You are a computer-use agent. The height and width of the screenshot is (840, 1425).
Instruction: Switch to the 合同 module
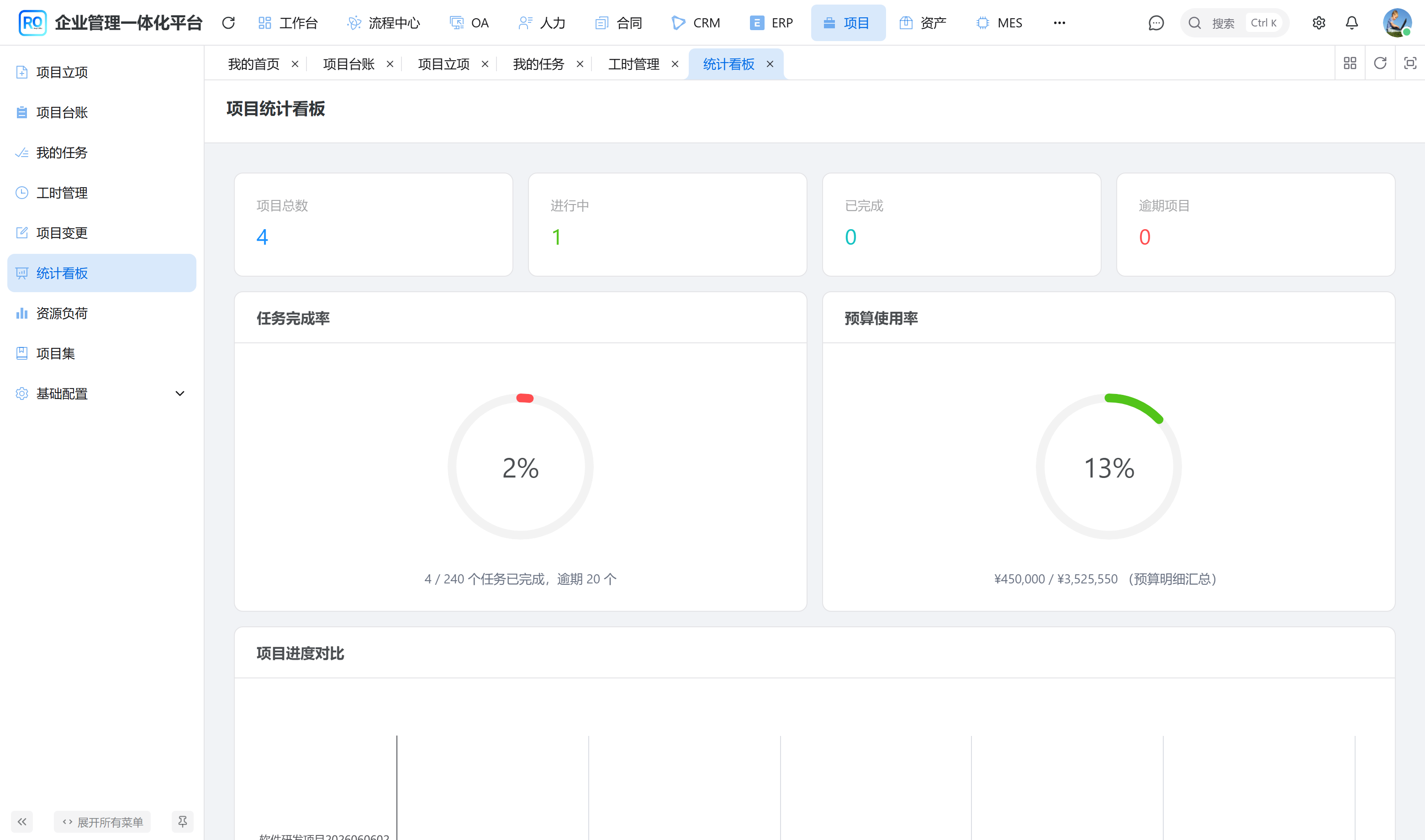(618, 23)
